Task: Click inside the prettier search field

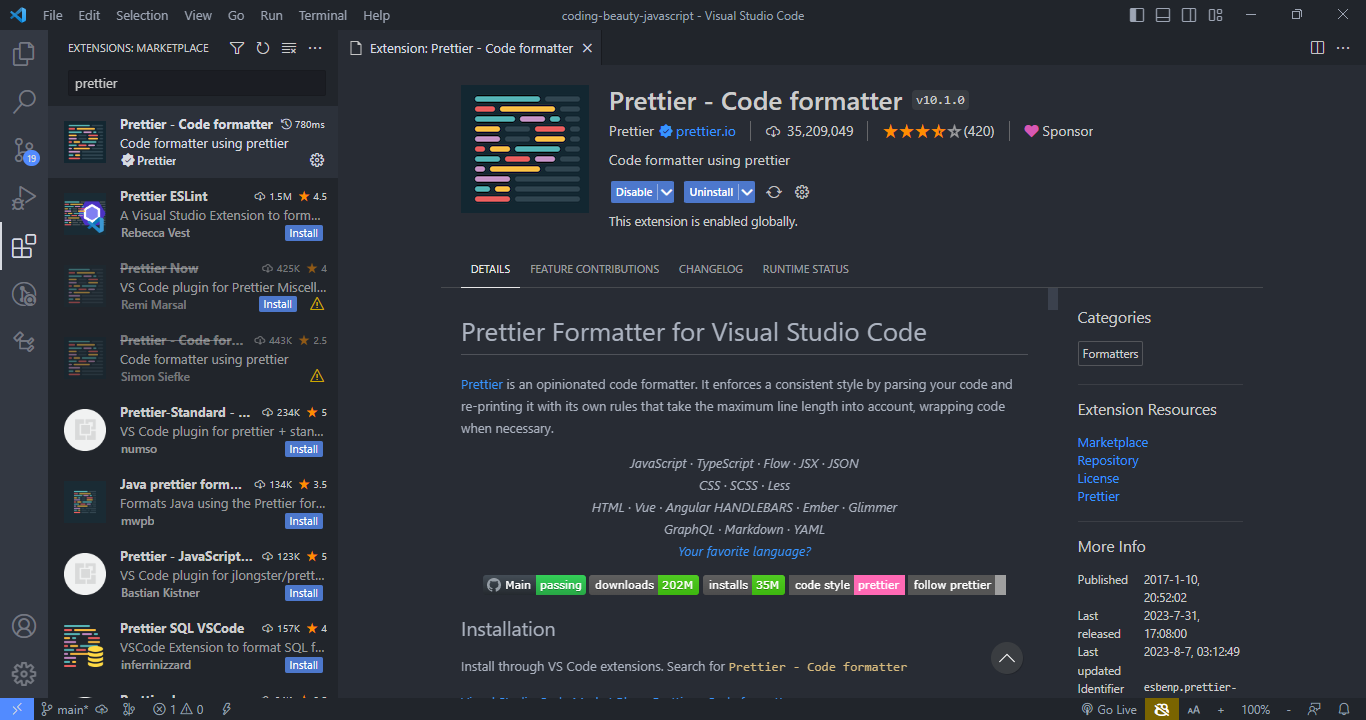Action: pyautogui.click(x=195, y=81)
